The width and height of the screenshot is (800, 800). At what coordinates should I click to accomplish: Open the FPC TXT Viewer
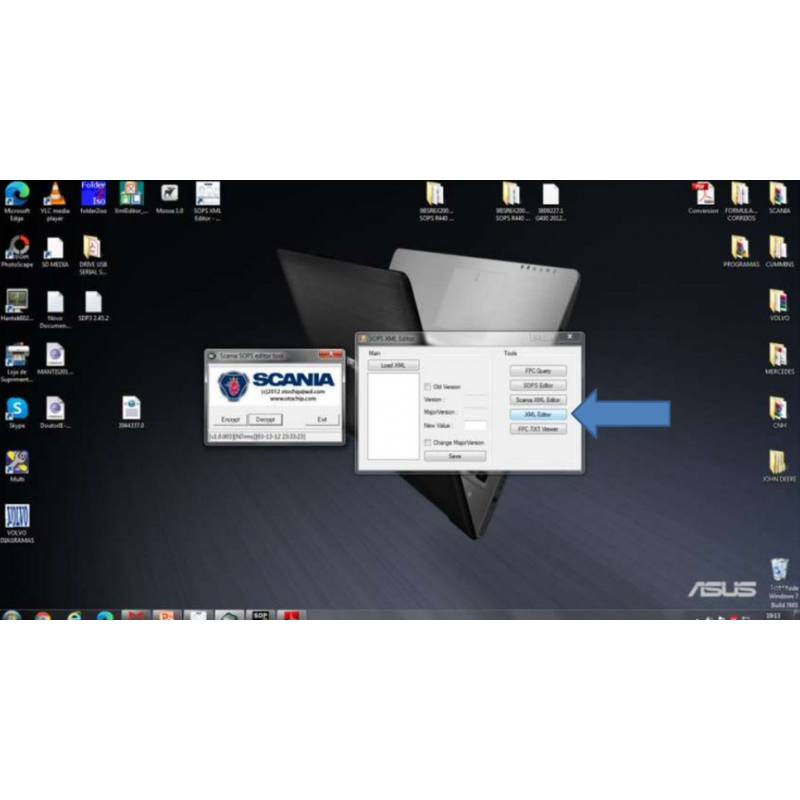(537, 428)
